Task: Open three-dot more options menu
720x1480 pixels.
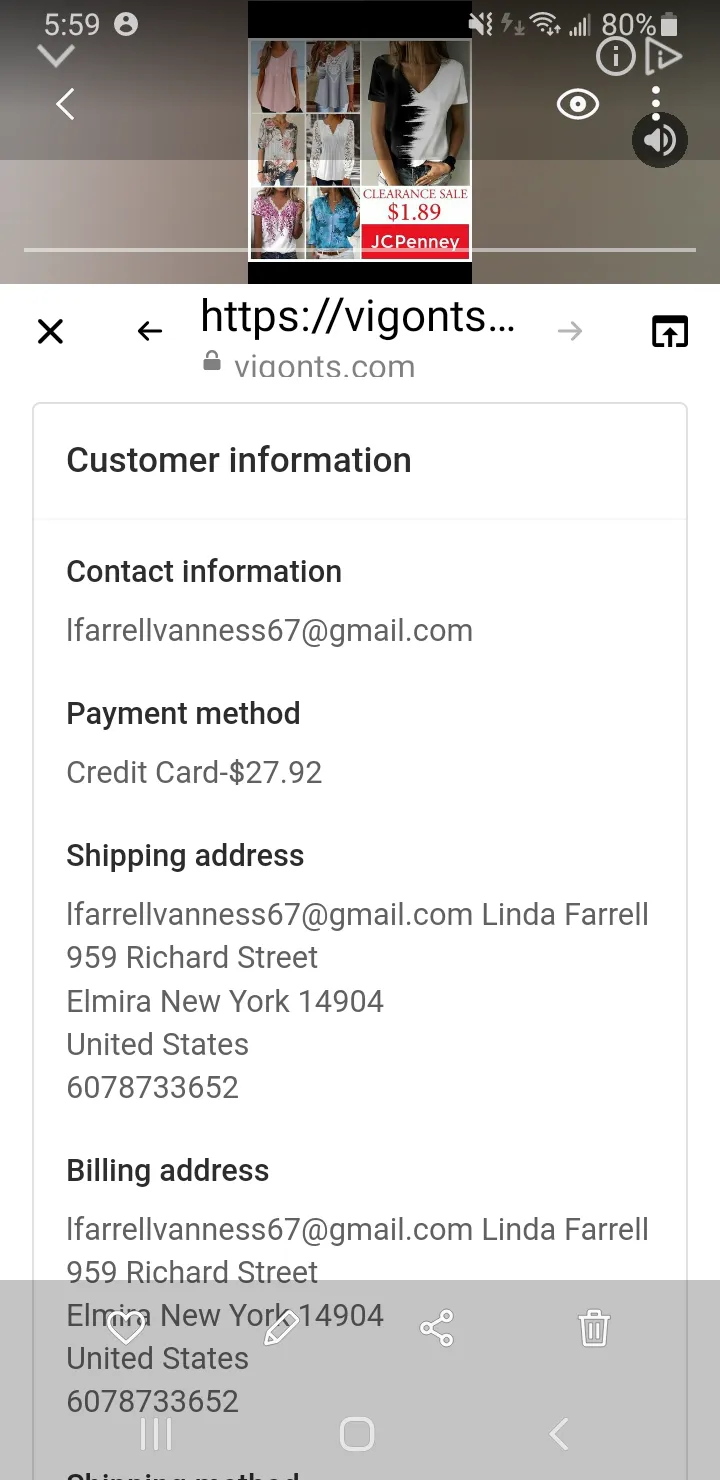Action: (656, 103)
